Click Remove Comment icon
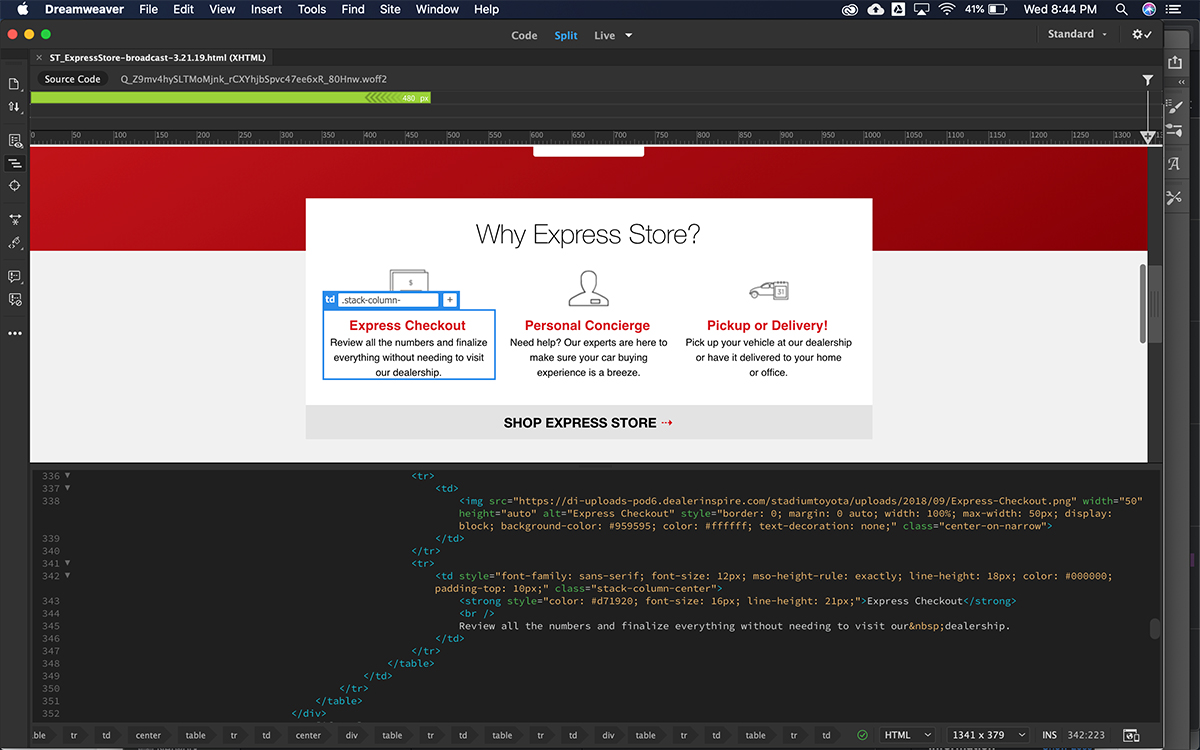The height and width of the screenshot is (750, 1200). pos(15,299)
